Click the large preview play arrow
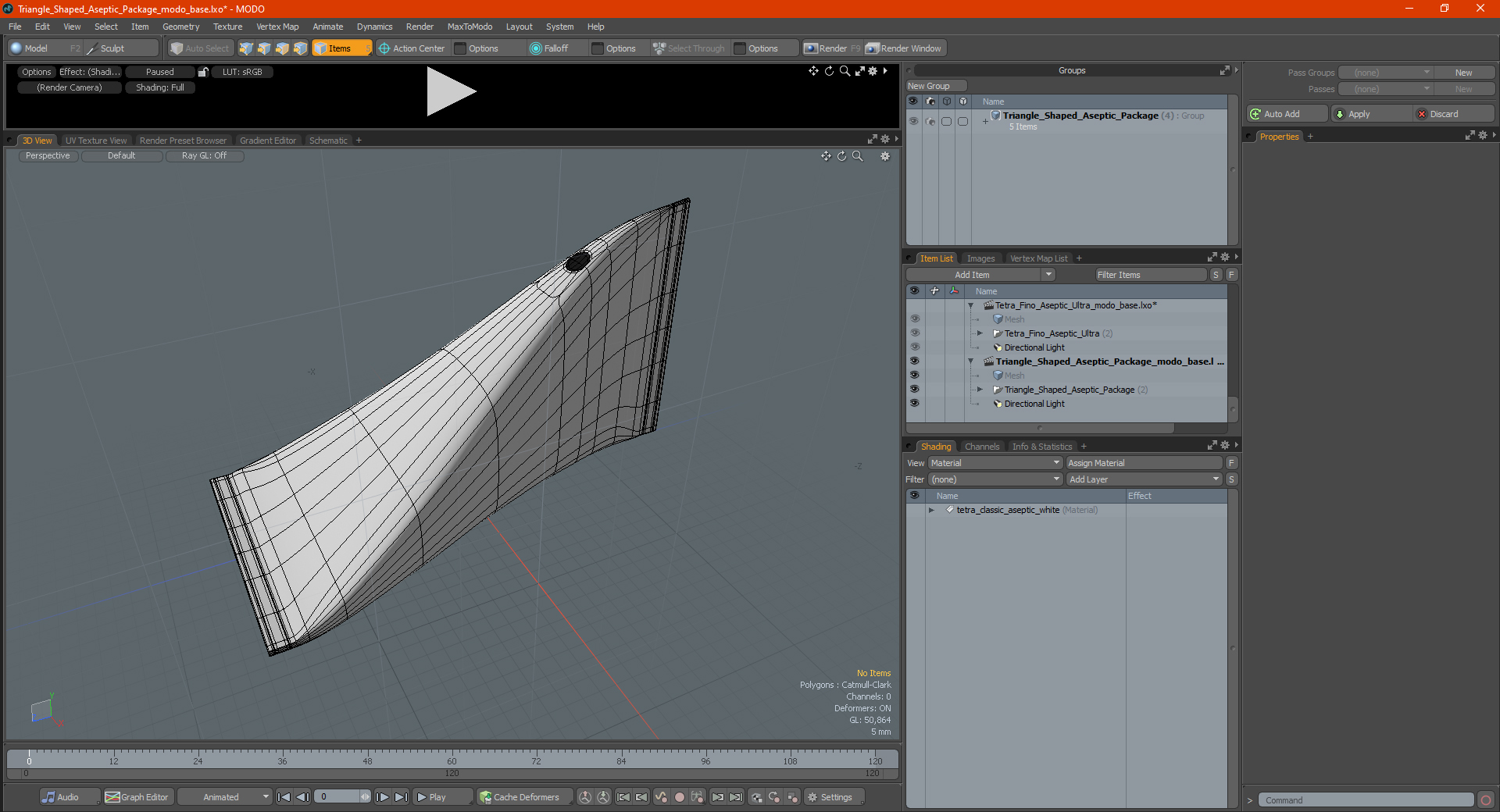 [x=451, y=91]
